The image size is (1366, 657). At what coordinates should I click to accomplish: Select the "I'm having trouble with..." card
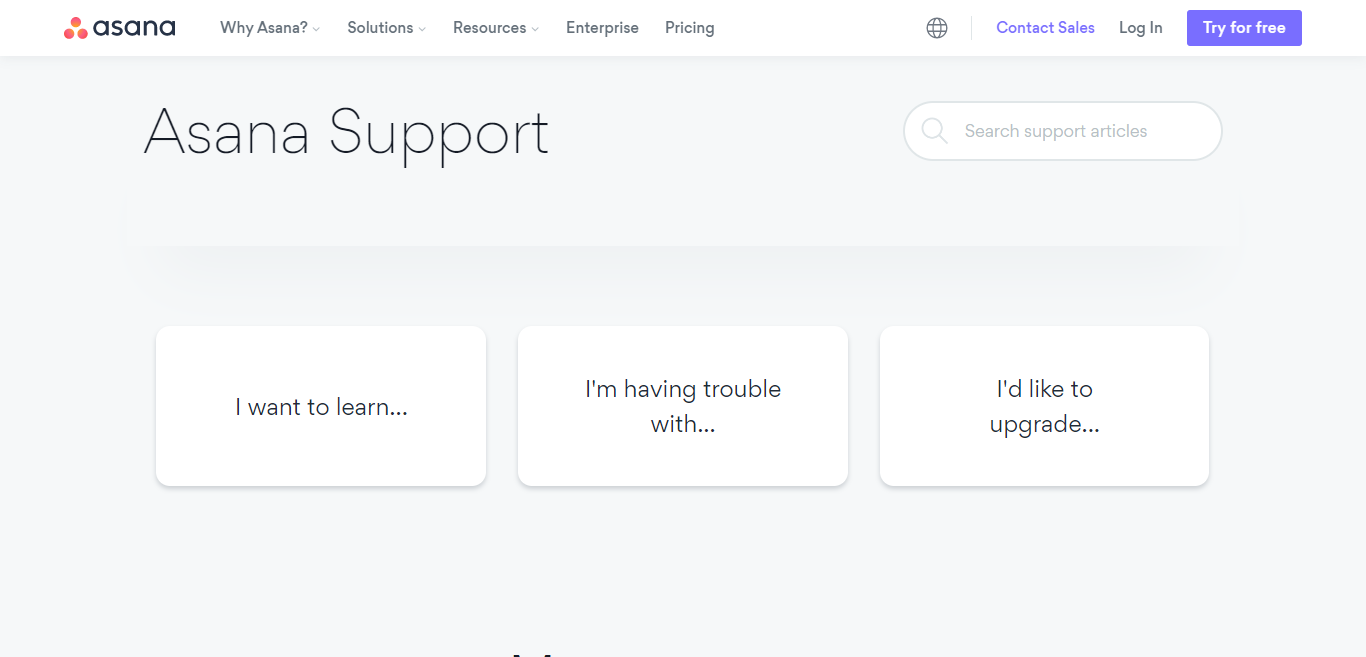(x=683, y=406)
